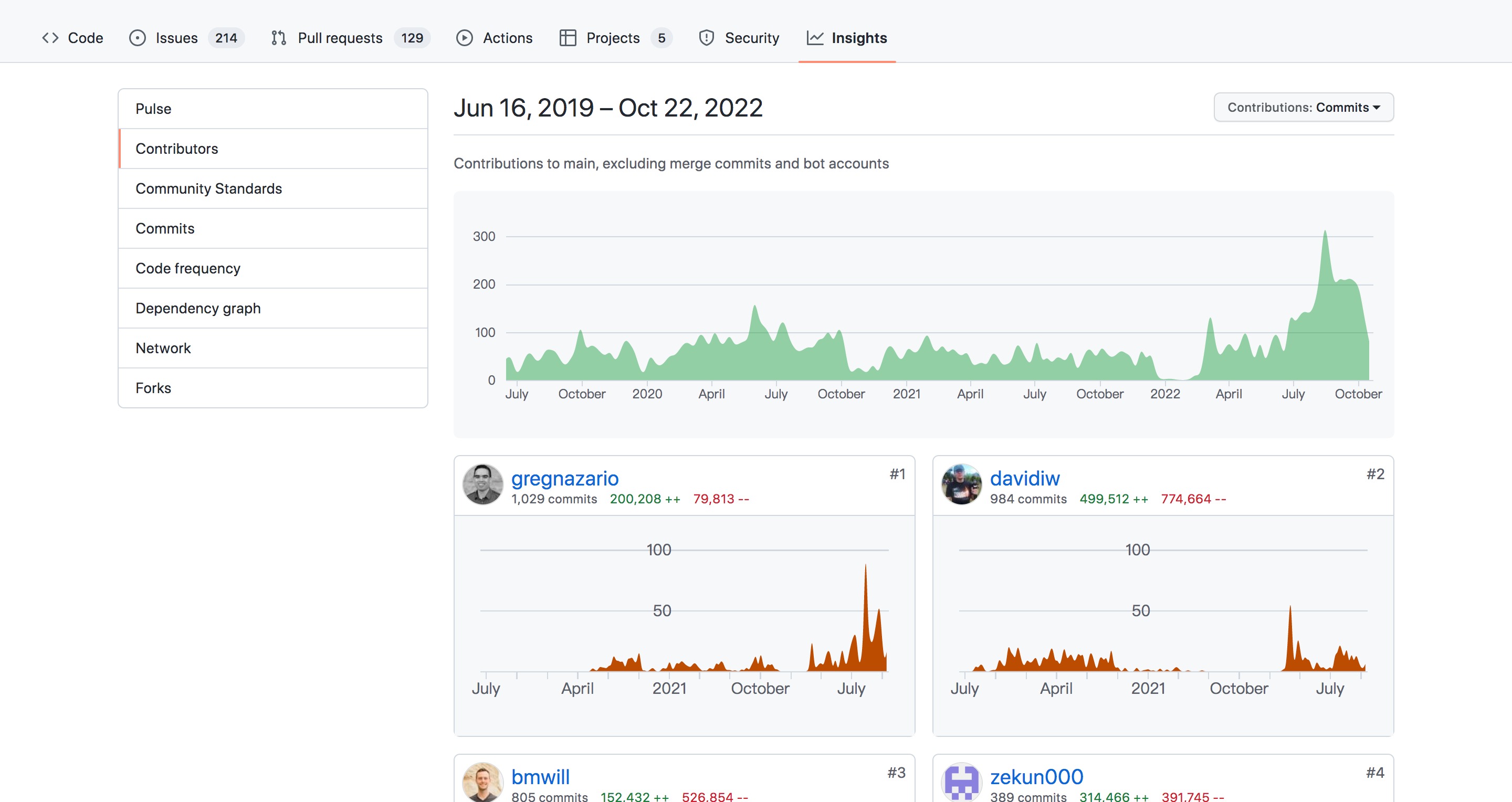Open the Pulse sidebar item
The image size is (1512, 802).
pyautogui.click(x=273, y=109)
